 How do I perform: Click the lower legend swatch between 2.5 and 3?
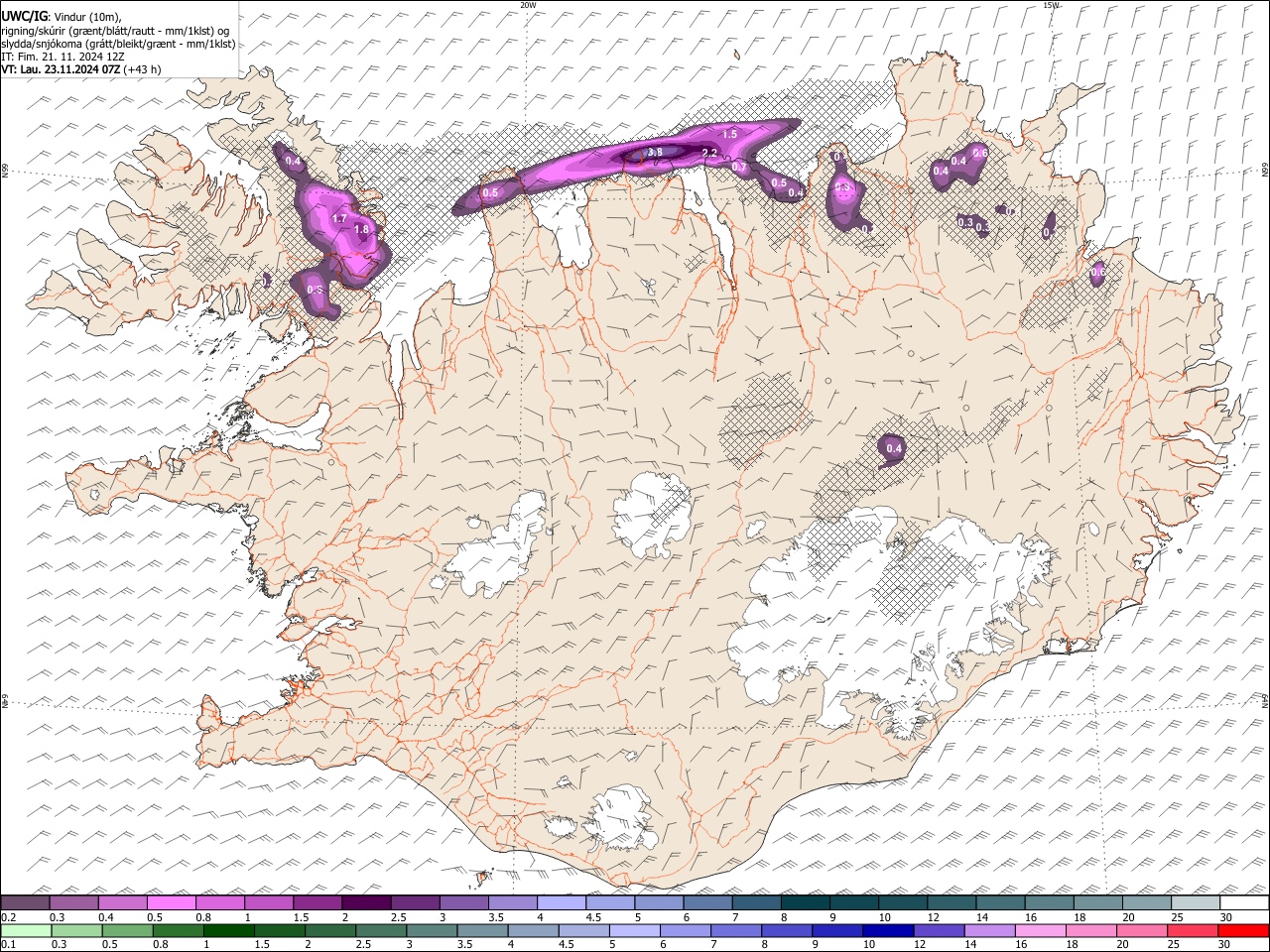click(381, 930)
